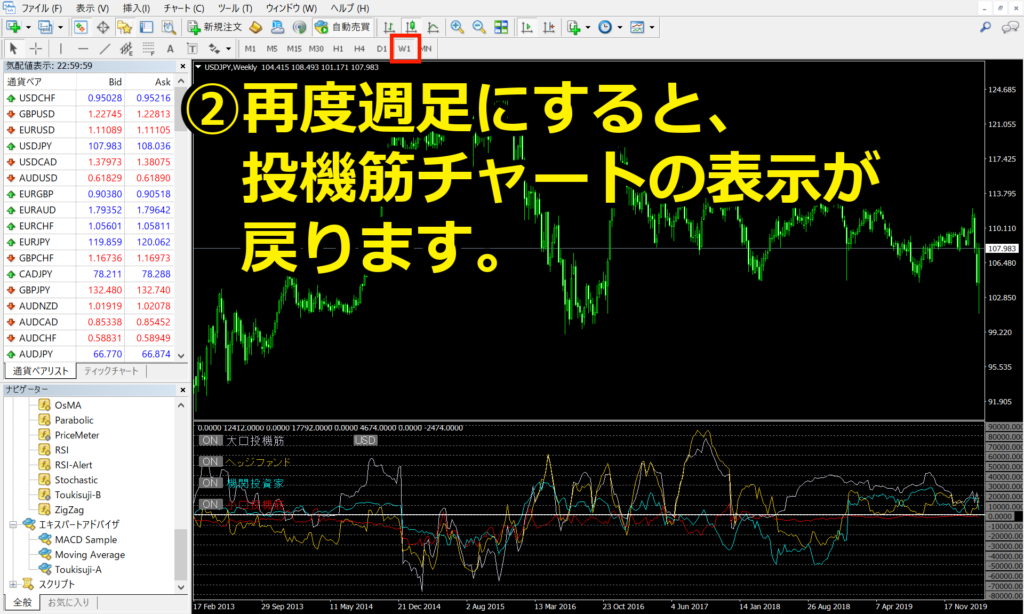Select the W1 weekly timeframe

click(x=404, y=48)
